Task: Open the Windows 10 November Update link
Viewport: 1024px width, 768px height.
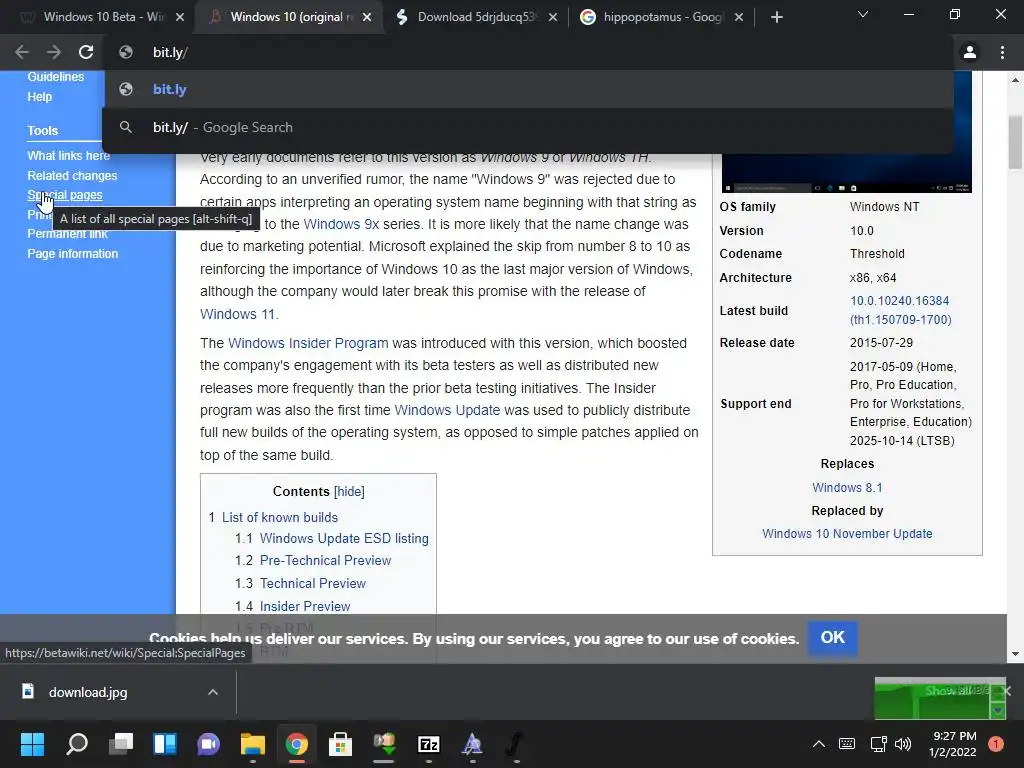Action: point(847,534)
